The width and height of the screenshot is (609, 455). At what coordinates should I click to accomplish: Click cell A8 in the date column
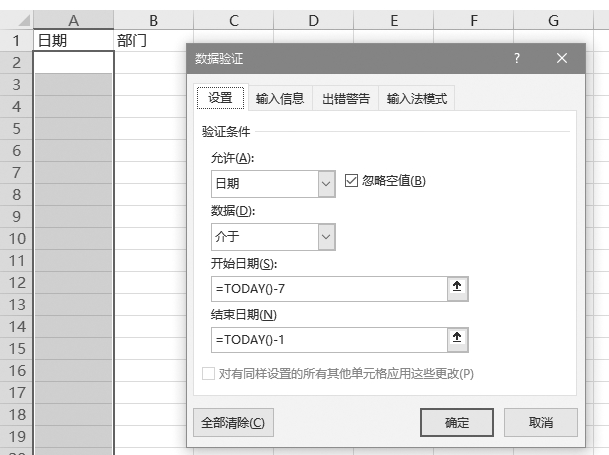pos(73,194)
